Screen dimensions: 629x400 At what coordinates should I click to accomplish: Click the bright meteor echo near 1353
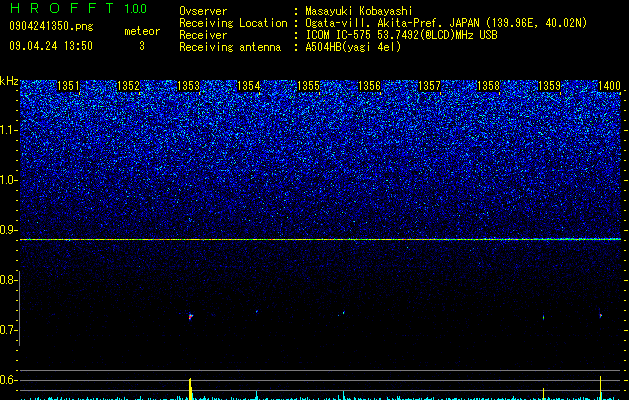point(191,317)
